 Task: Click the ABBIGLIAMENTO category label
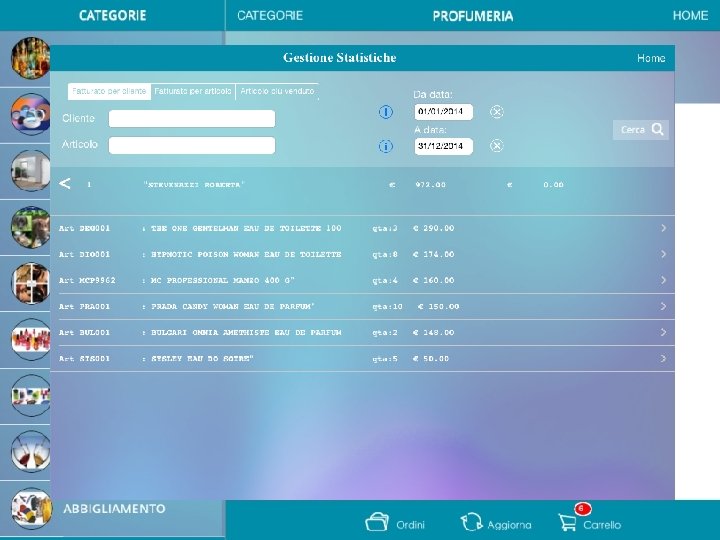tap(114, 509)
